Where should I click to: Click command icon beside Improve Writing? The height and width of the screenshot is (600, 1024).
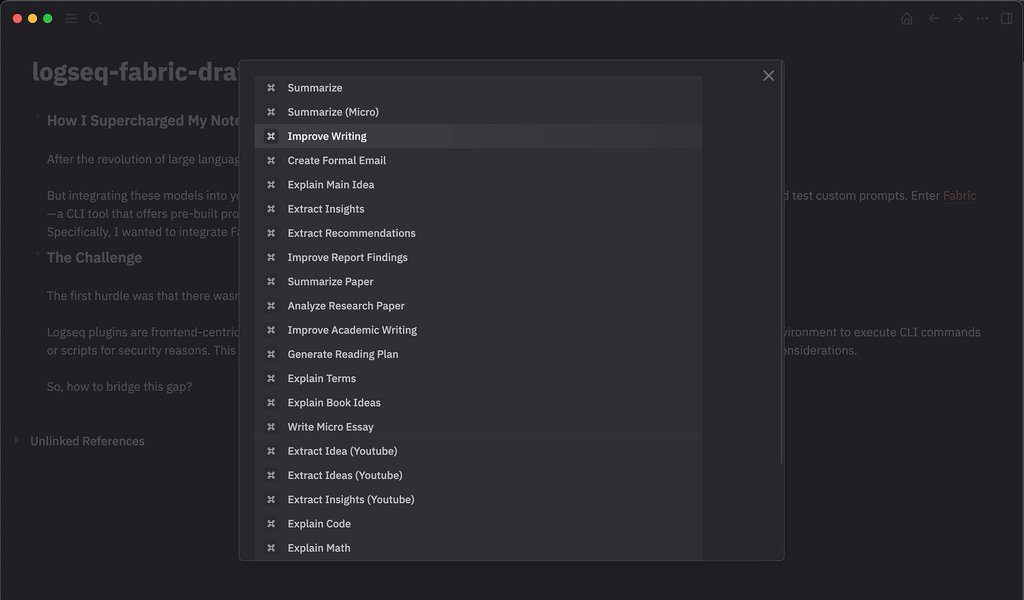coord(271,136)
